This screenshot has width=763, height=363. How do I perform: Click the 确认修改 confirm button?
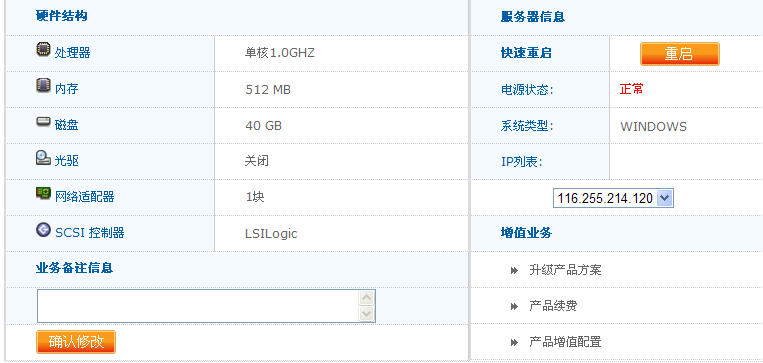coord(76,342)
